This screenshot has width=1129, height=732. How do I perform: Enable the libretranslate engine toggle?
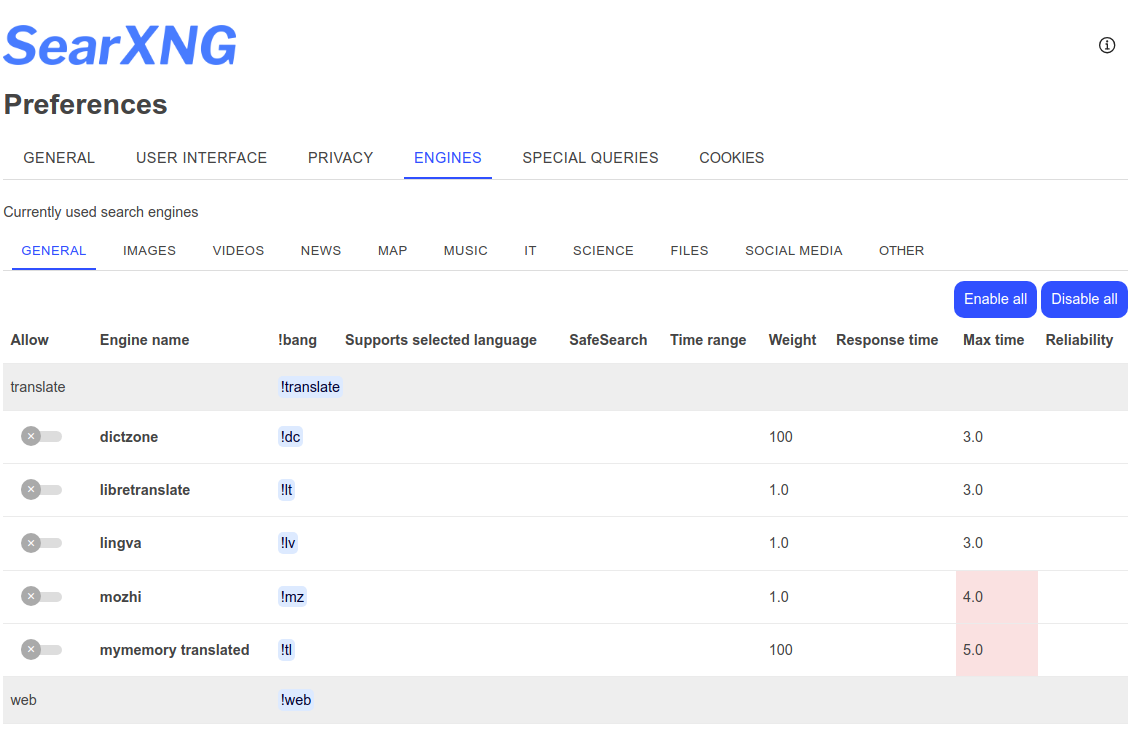(41, 489)
